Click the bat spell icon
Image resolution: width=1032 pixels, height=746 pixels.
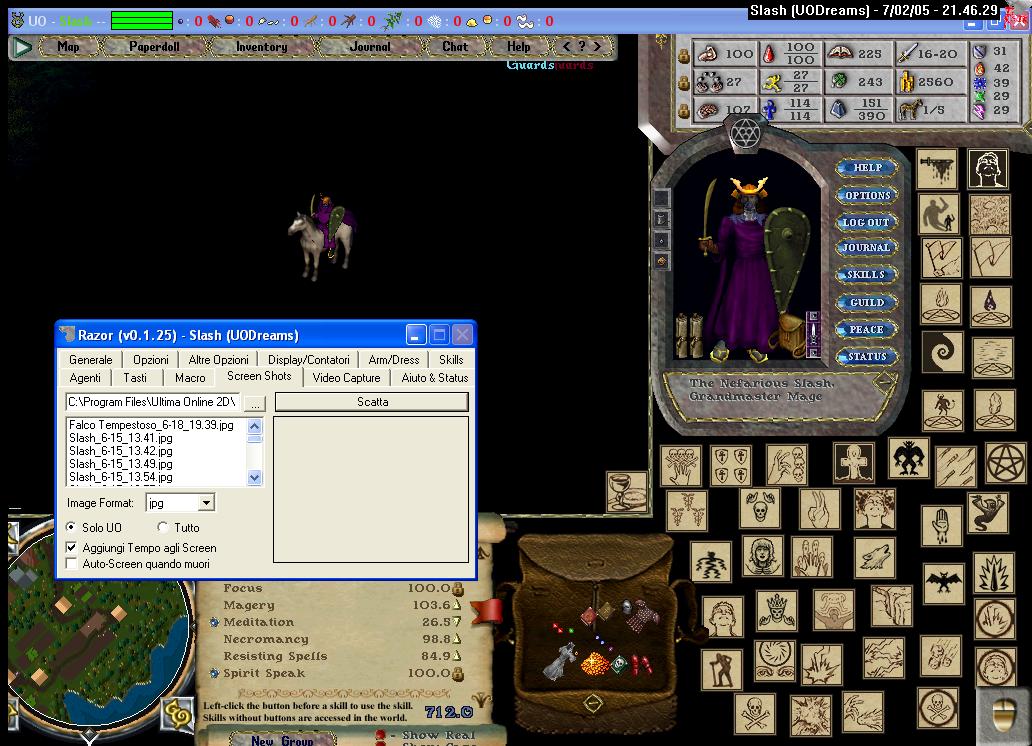[943, 581]
